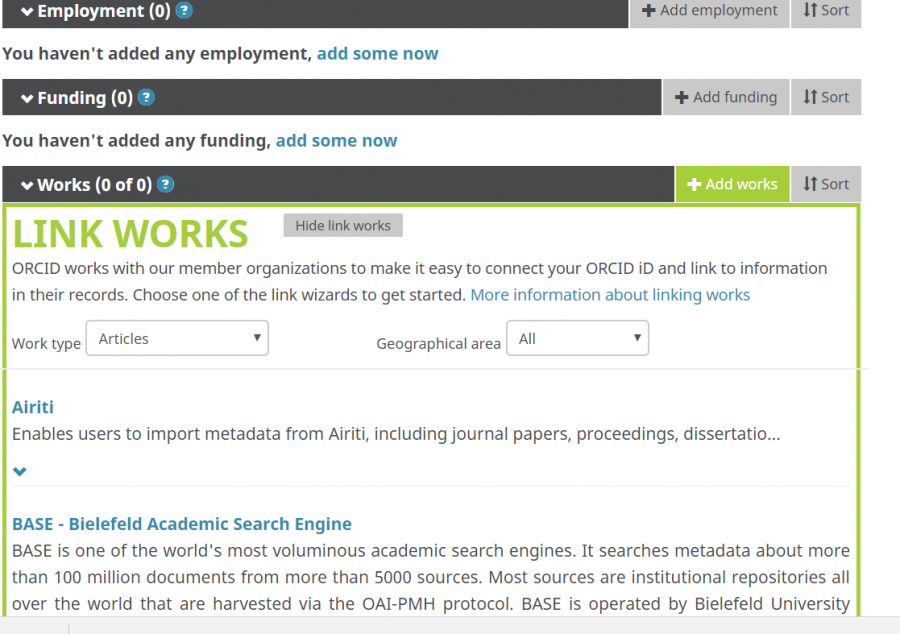Image resolution: width=900 pixels, height=634 pixels.
Task: Sort the works entries
Action: (x=826, y=184)
